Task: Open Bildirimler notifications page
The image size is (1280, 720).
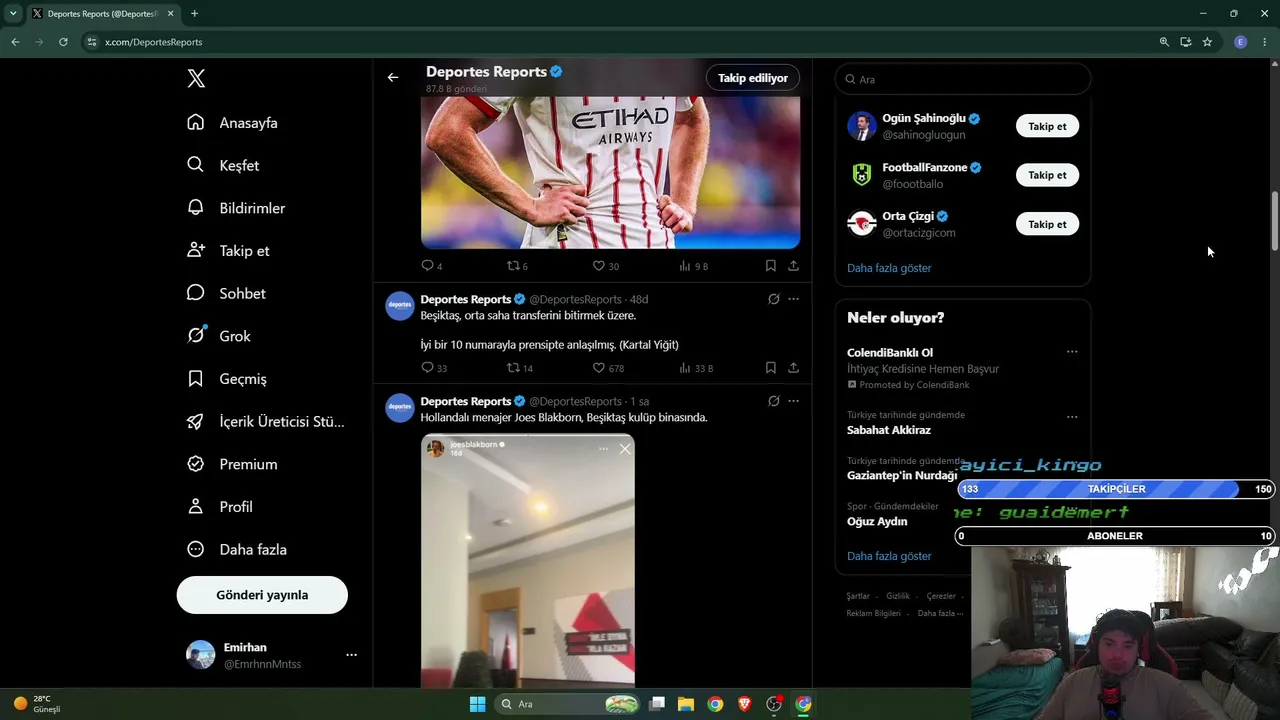Action: click(x=236, y=208)
